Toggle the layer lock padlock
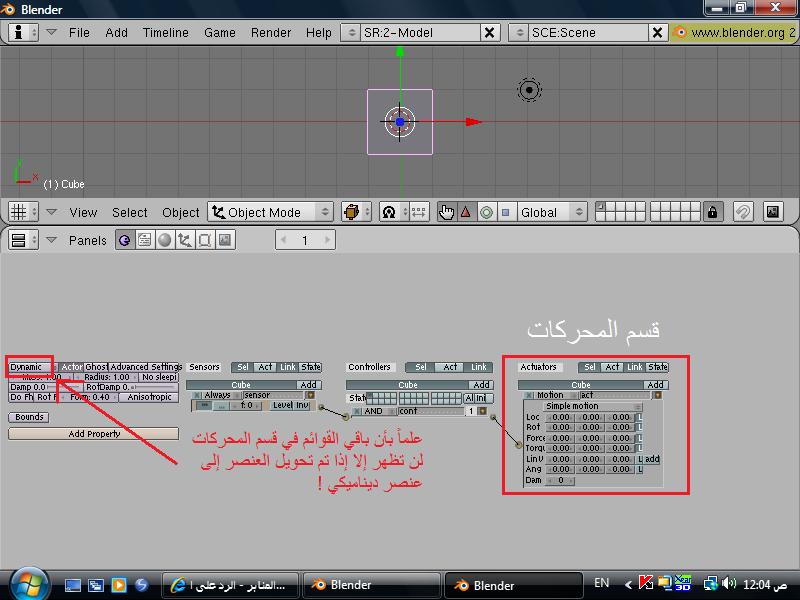 pyautogui.click(x=712, y=212)
